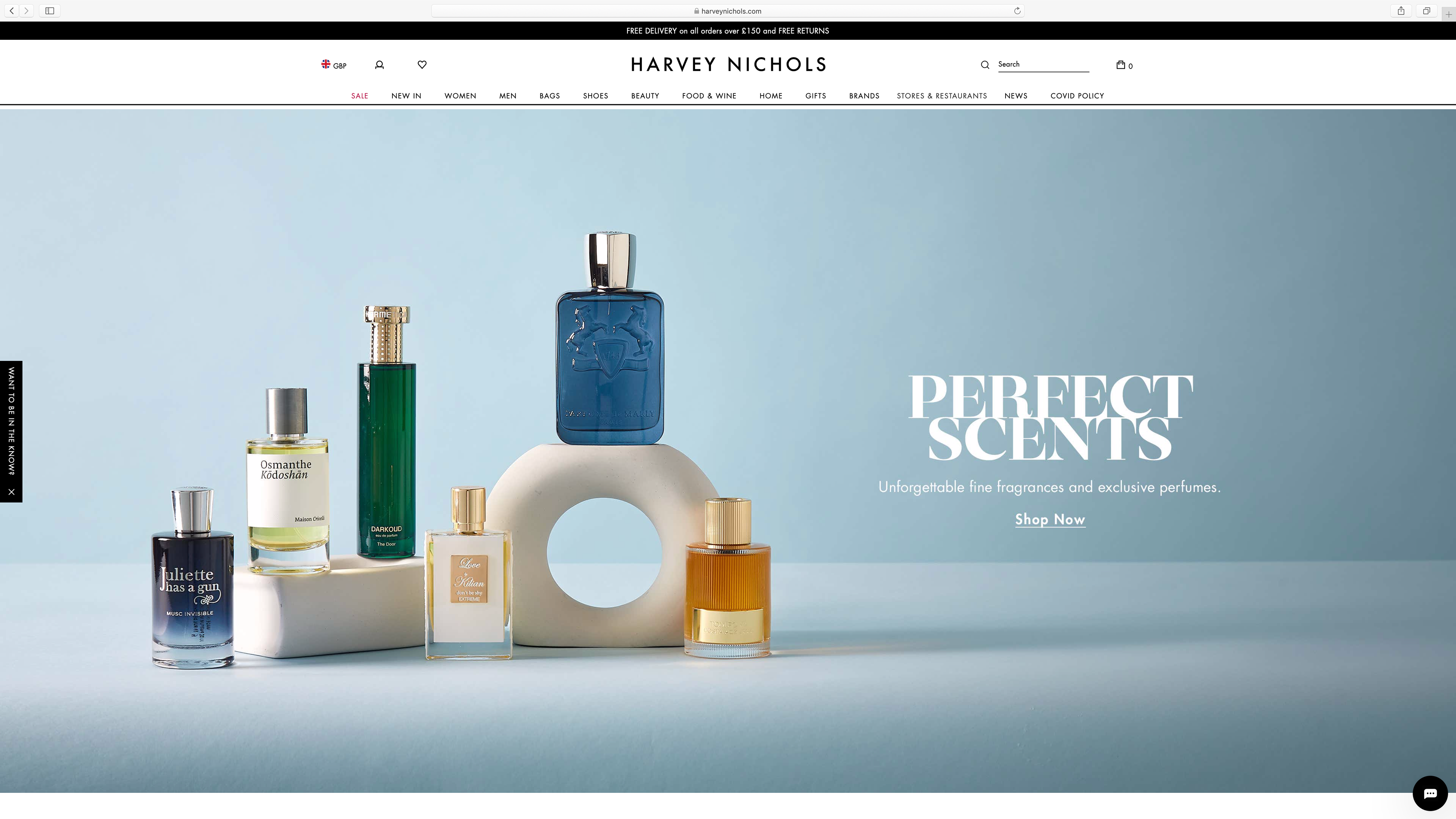
Task: Open the BRANDS menu item
Action: tap(864, 96)
